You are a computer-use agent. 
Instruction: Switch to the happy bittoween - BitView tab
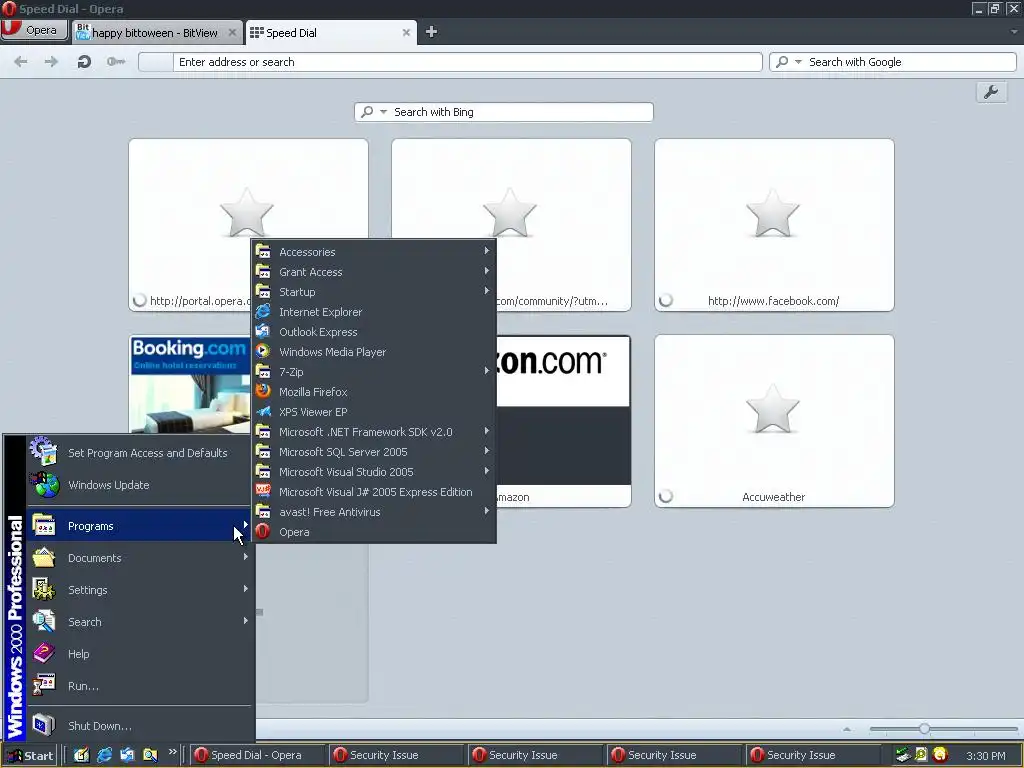(x=157, y=32)
